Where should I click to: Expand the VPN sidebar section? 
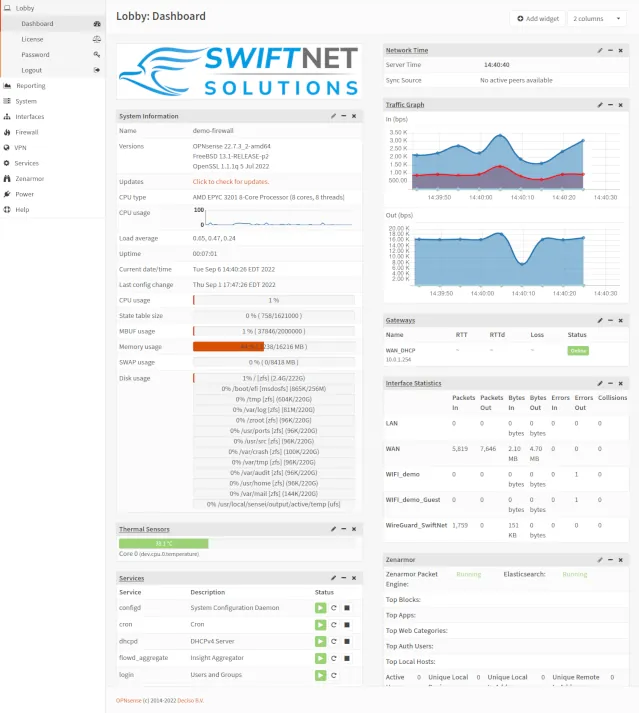point(53,147)
